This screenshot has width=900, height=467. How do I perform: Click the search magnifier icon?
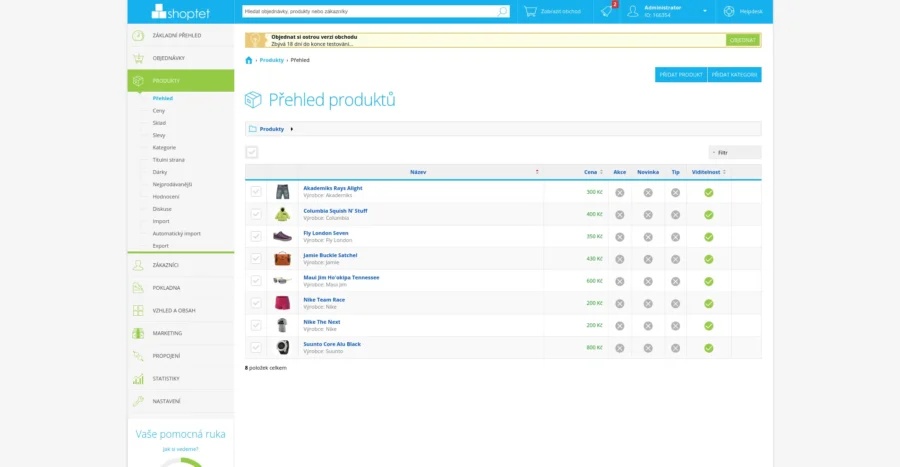point(502,11)
